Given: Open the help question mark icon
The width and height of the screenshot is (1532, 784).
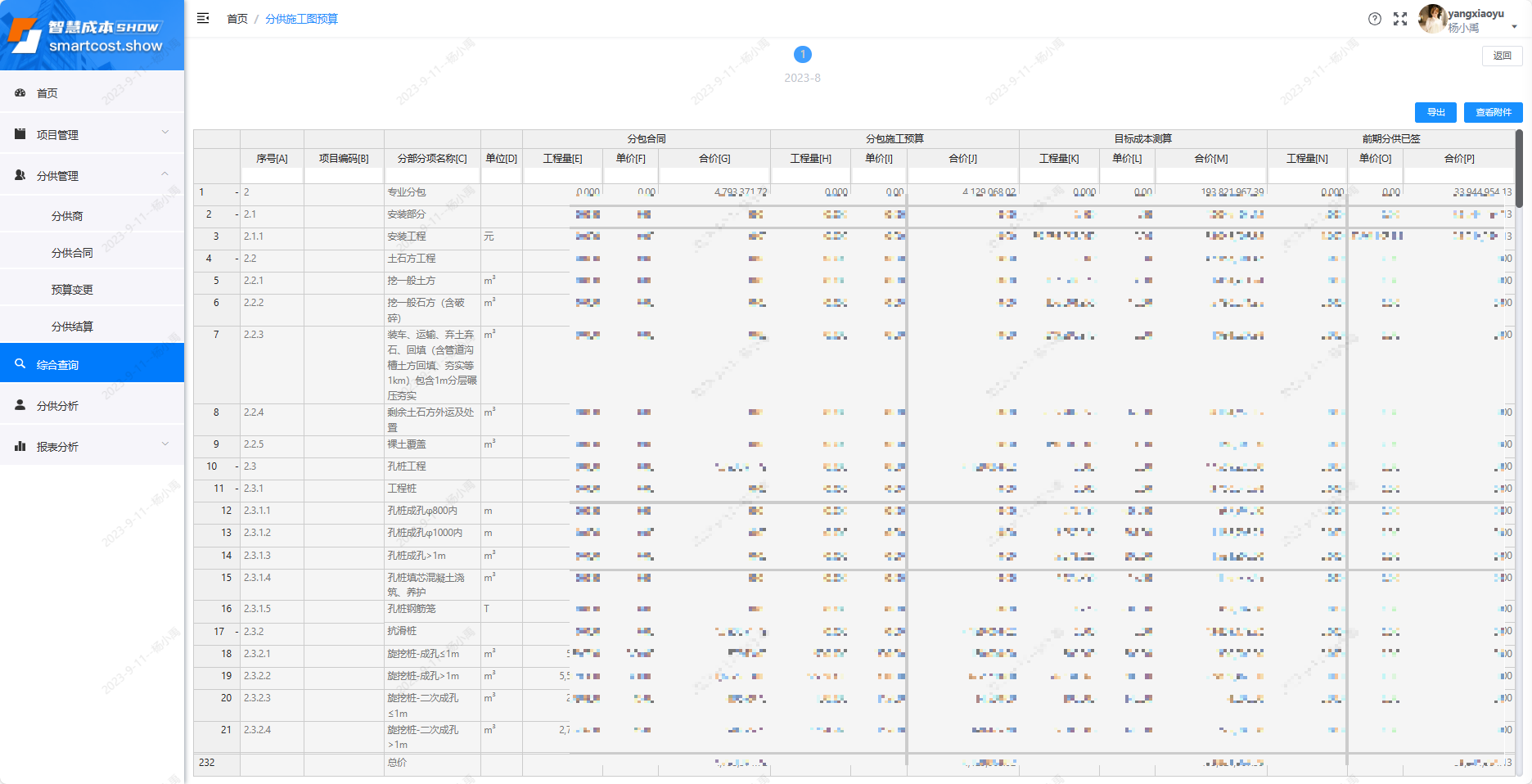Looking at the screenshot, I should 1375,19.
